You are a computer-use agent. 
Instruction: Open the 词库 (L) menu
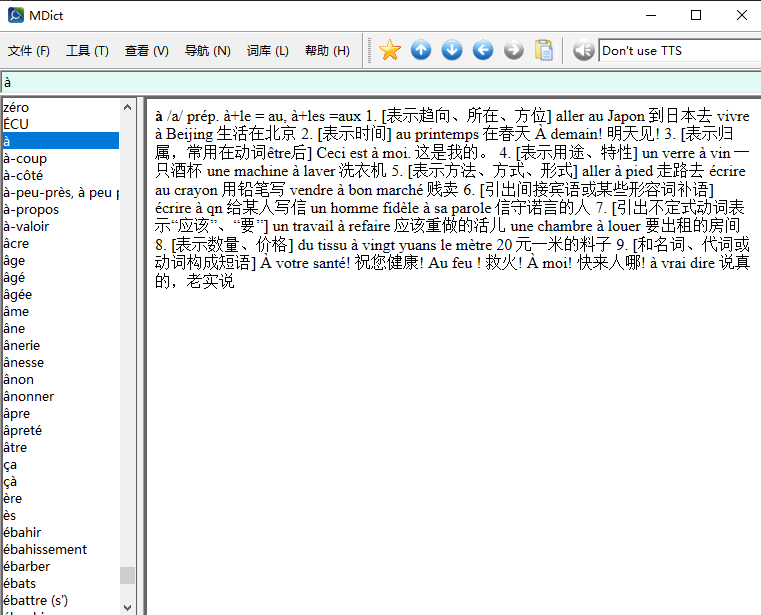click(267, 51)
